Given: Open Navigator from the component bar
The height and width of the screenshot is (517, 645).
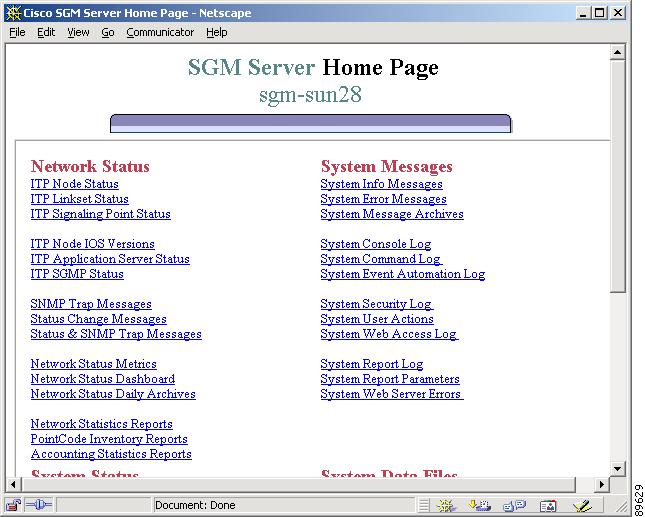Looking at the screenshot, I should click(x=446, y=505).
